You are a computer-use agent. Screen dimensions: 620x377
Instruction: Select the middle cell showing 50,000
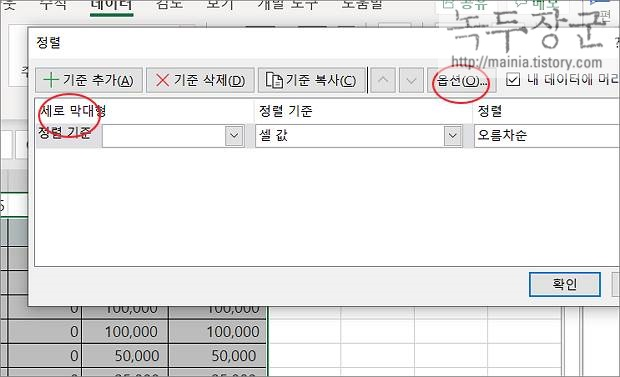[x=125, y=356]
